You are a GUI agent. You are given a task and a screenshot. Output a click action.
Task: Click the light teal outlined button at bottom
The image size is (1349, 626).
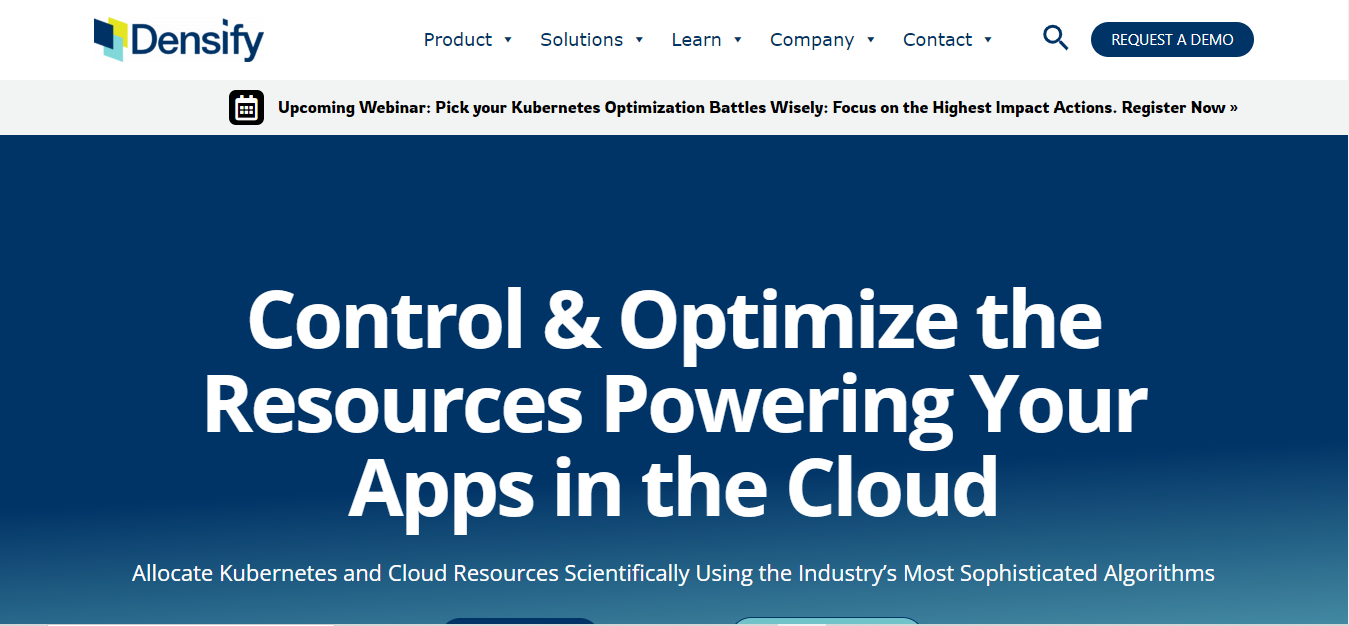coord(827,622)
